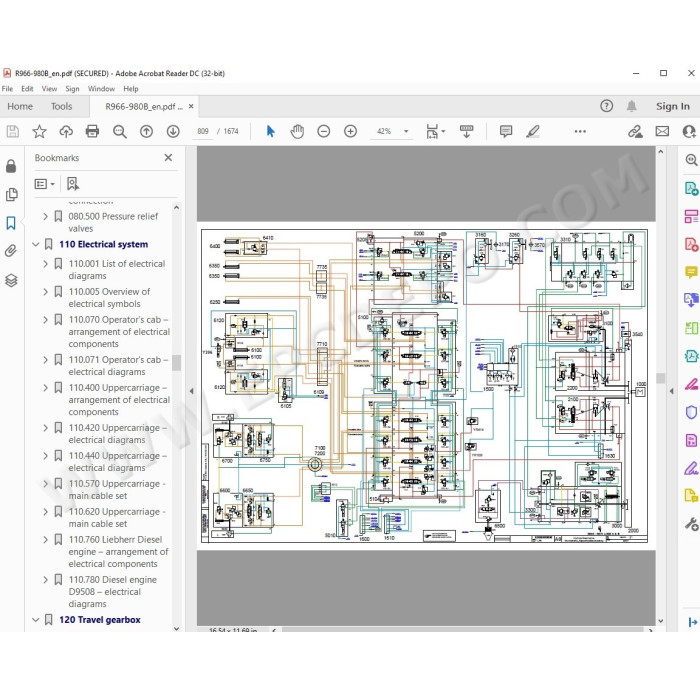This screenshot has height=700, width=700.
Task: Open Page Thumbnails panel icon
Action: pyautogui.click(x=11, y=195)
